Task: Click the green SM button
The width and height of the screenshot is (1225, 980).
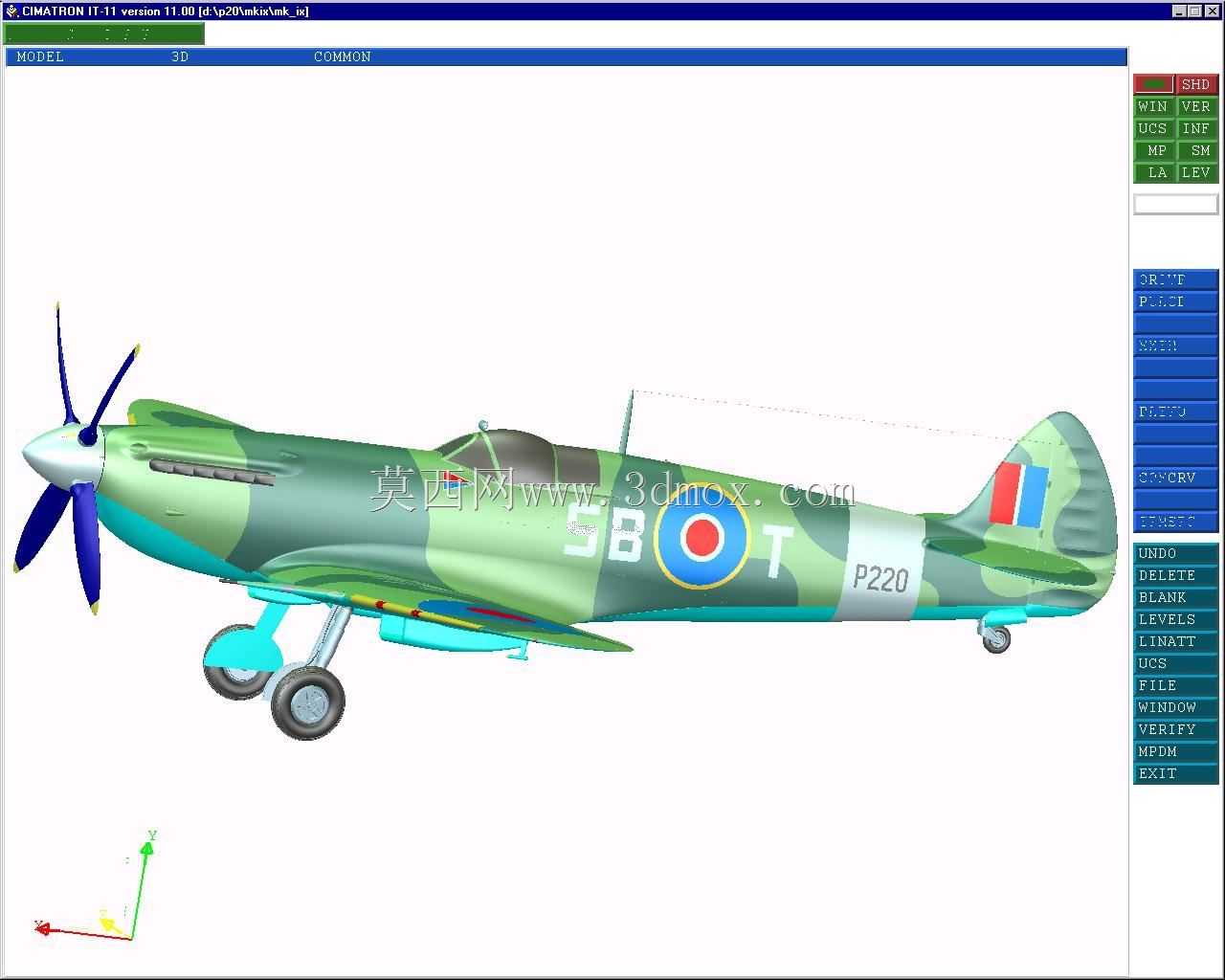Action: click(x=1197, y=150)
